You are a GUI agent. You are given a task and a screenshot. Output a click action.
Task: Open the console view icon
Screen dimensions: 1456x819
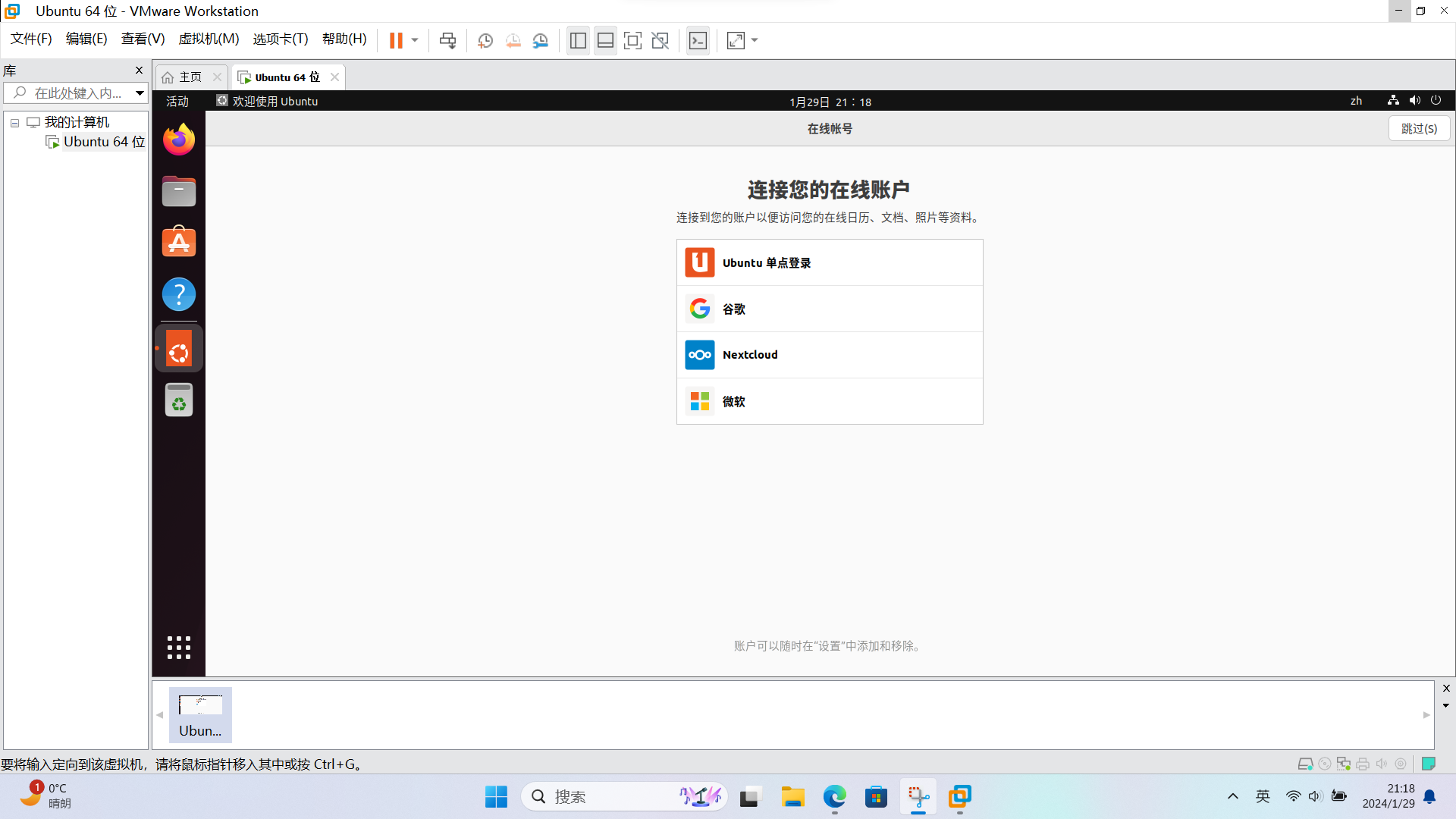point(698,40)
